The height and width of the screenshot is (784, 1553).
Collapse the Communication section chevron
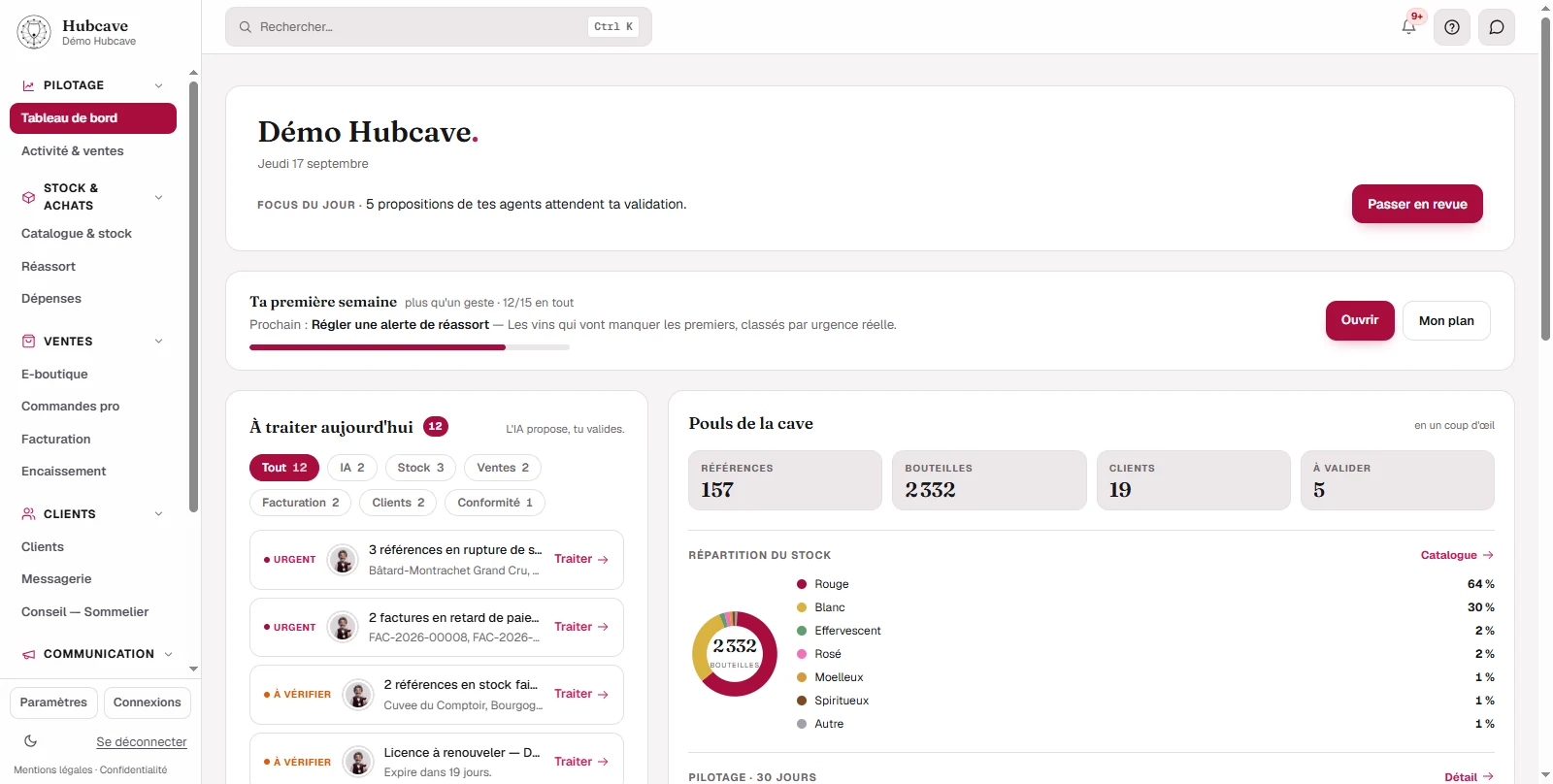coord(169,654)
